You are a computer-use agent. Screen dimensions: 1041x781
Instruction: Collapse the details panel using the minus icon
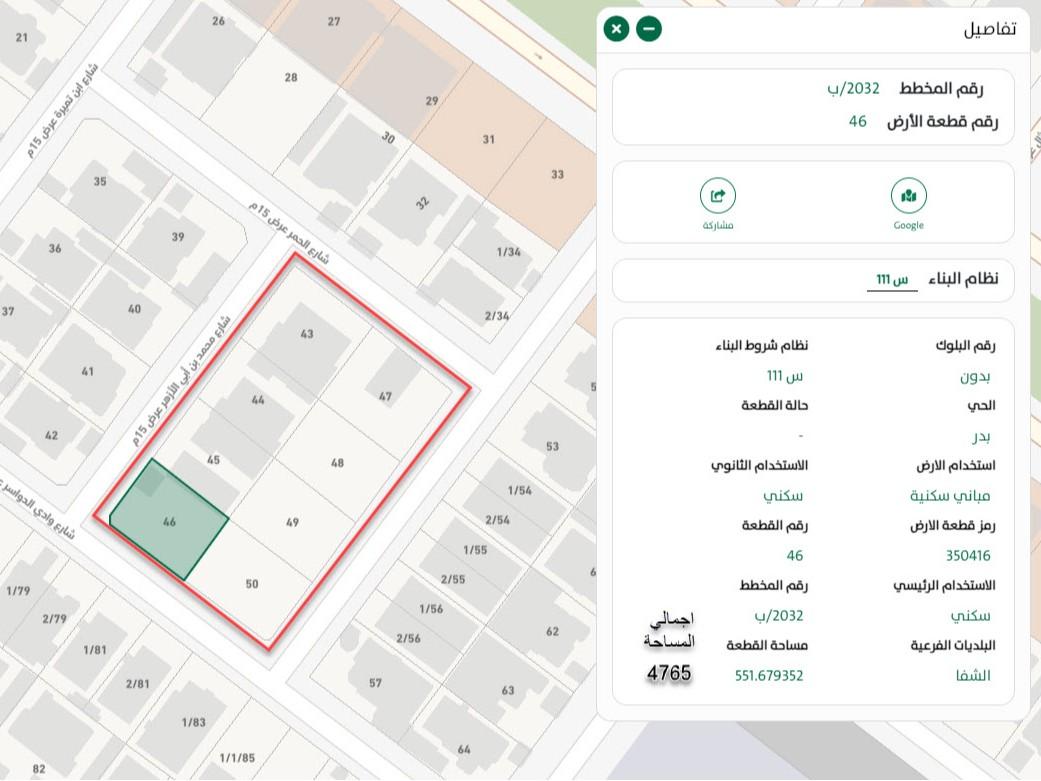point(649,29)
